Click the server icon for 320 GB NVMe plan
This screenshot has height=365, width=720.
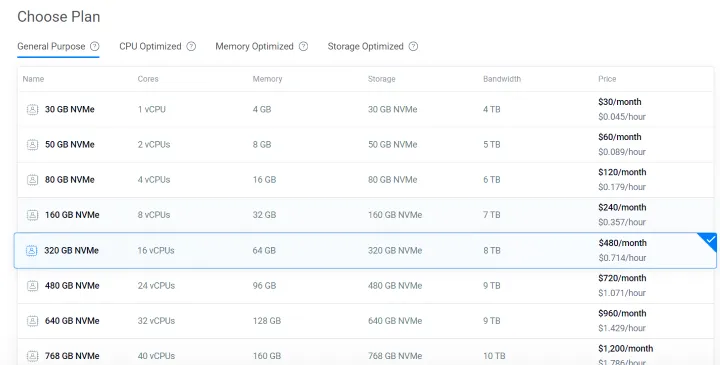pyautogui.click(x=31, y=251)
